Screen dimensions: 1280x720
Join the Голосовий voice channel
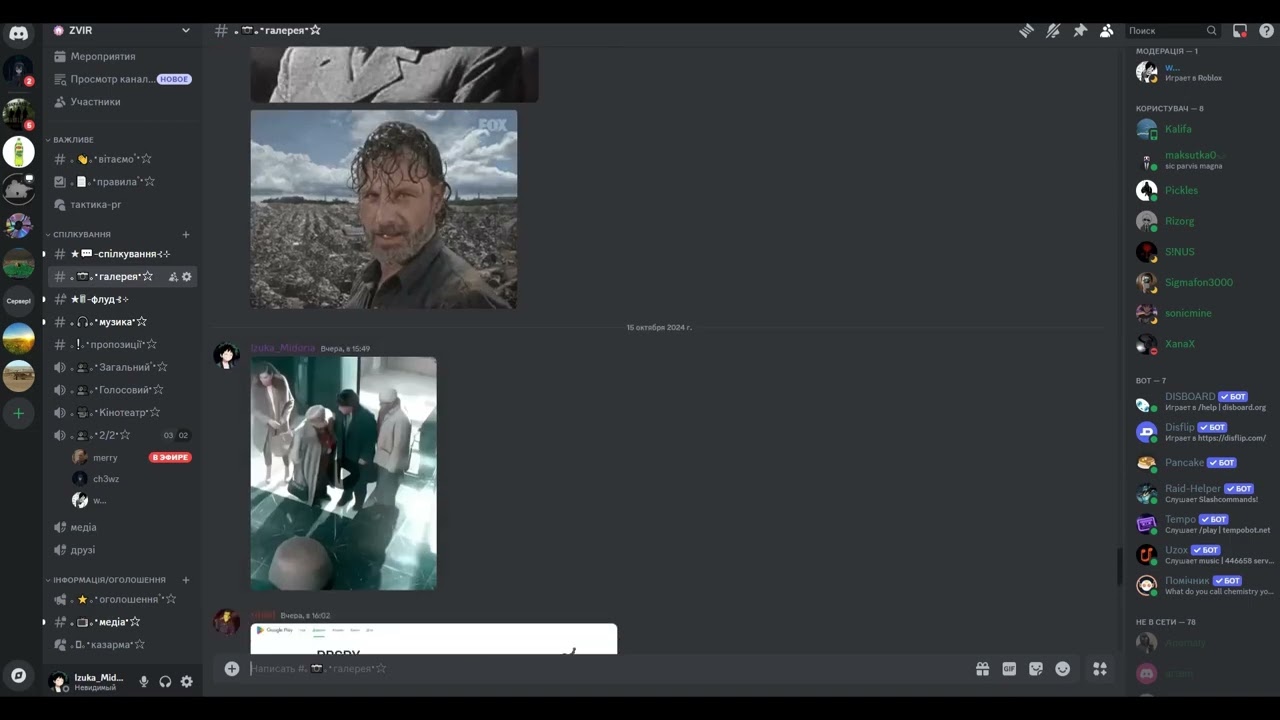121,390
